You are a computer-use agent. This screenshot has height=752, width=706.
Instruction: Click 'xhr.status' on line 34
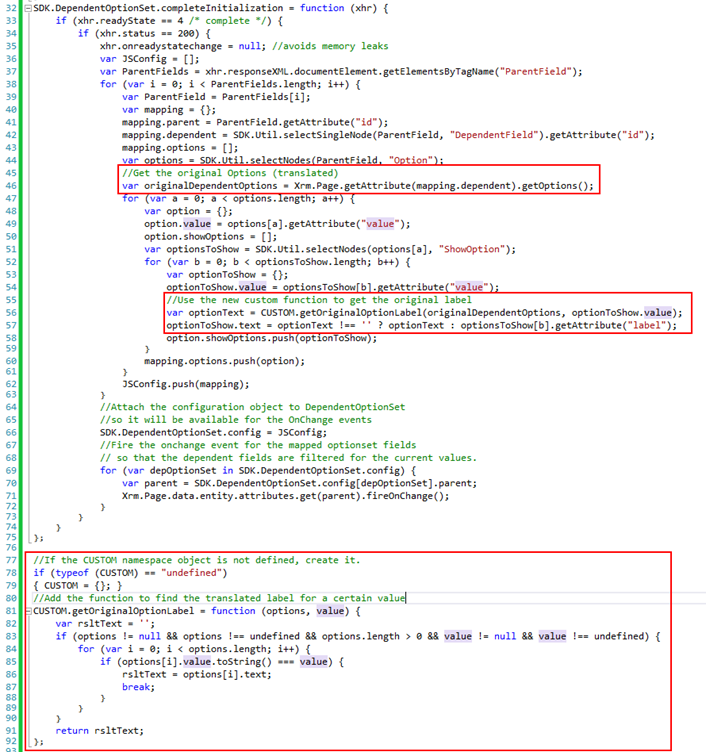[x=128, y=34]
